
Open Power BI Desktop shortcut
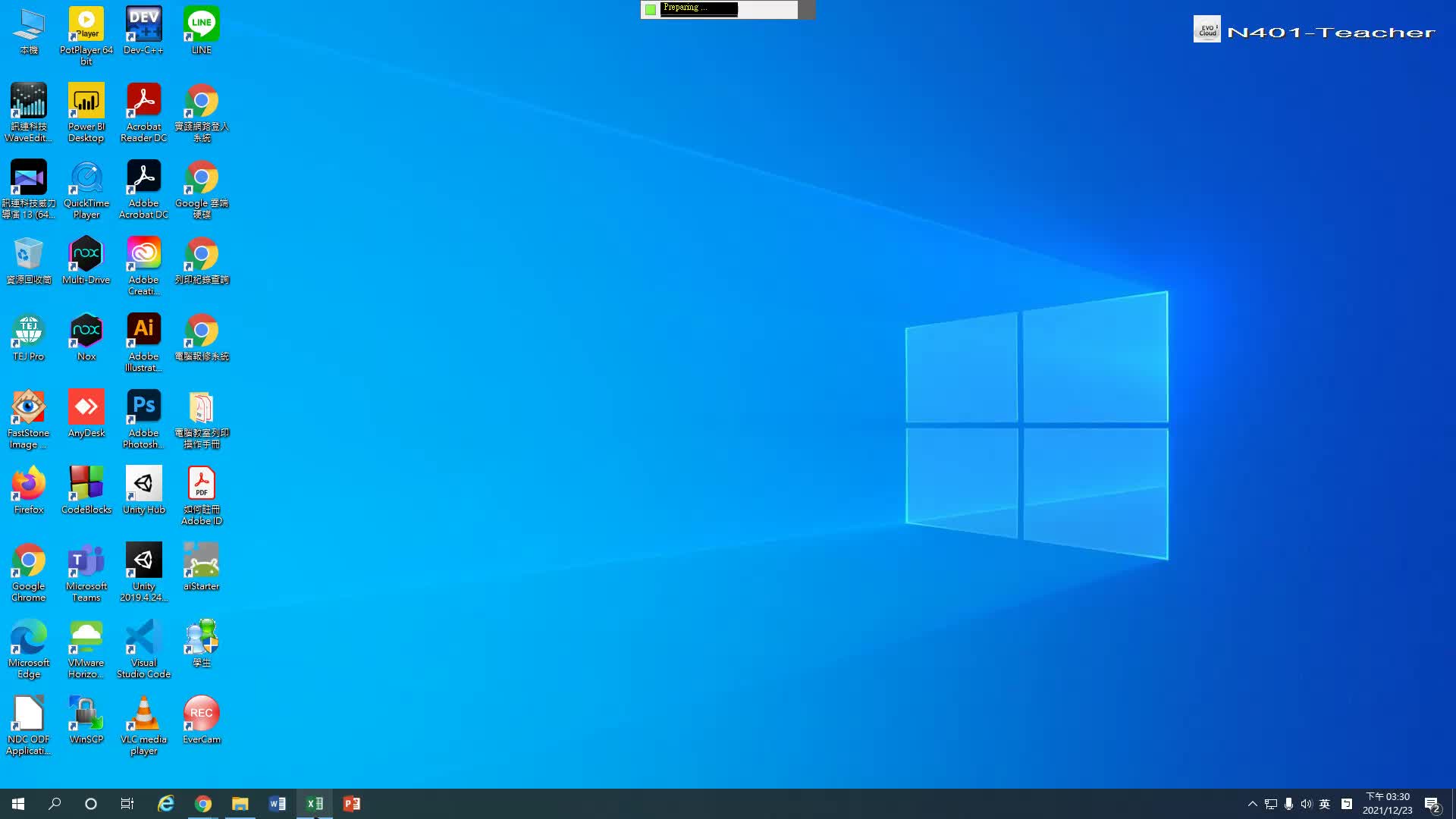(x=86, y=112)
